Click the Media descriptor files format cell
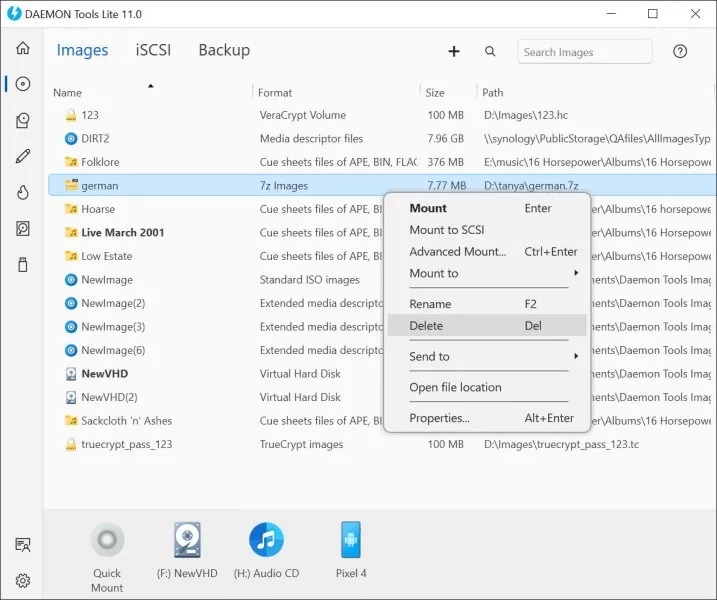 tap(311, 139)
